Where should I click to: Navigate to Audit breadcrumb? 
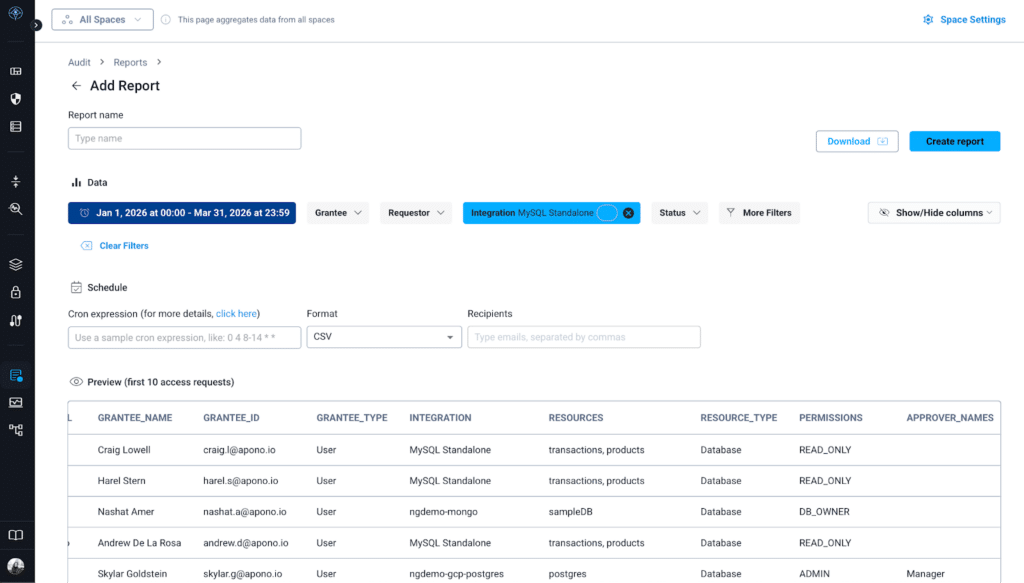tap(79, 63)
